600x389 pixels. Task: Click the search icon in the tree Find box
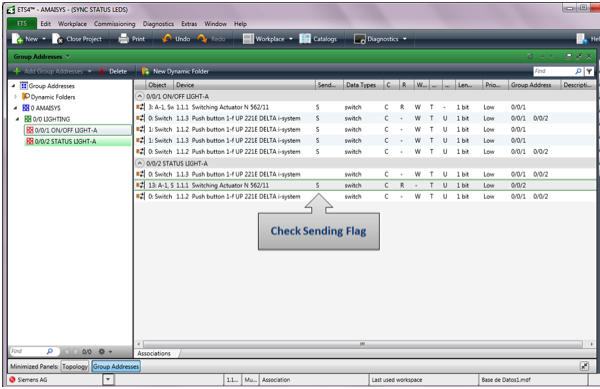50,351
